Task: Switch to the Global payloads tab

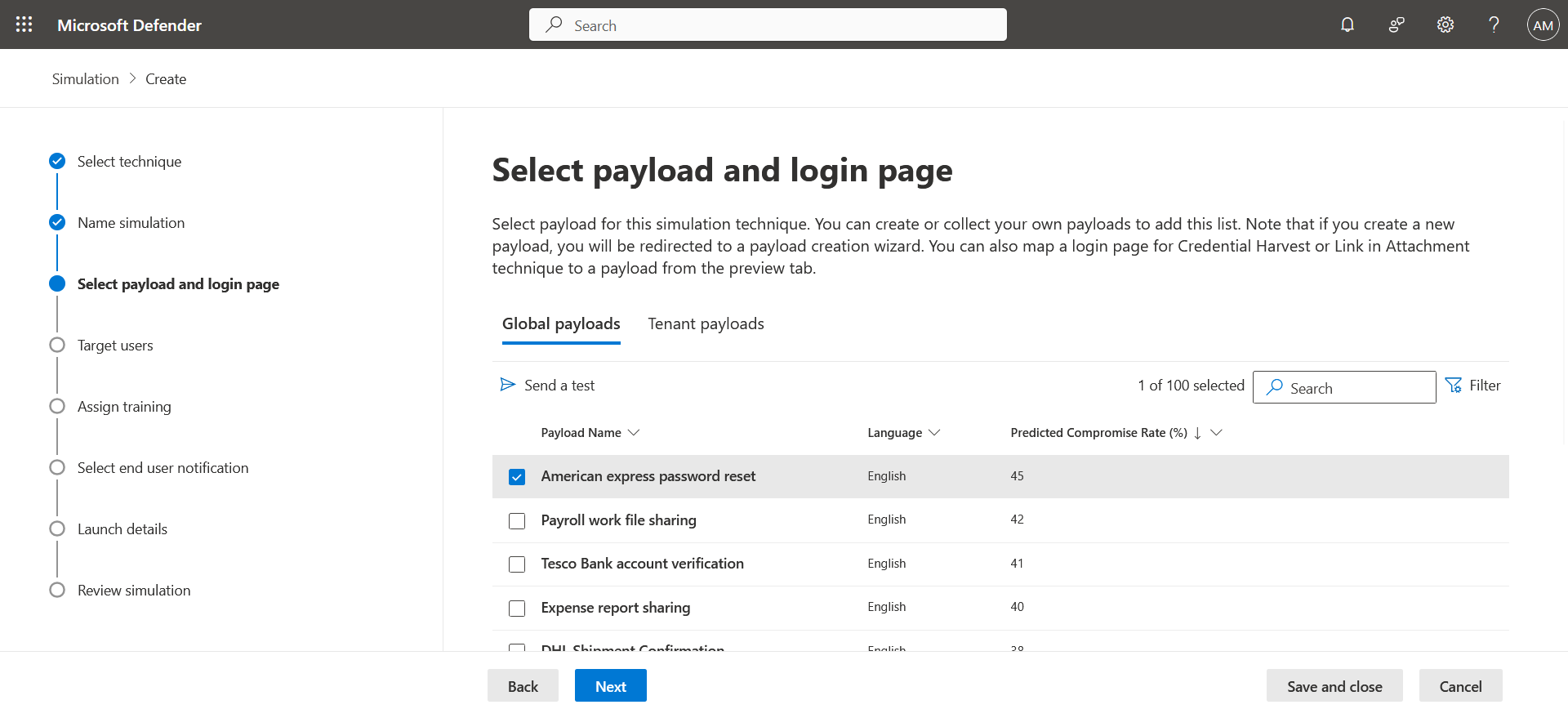Action: pos(561,324)
